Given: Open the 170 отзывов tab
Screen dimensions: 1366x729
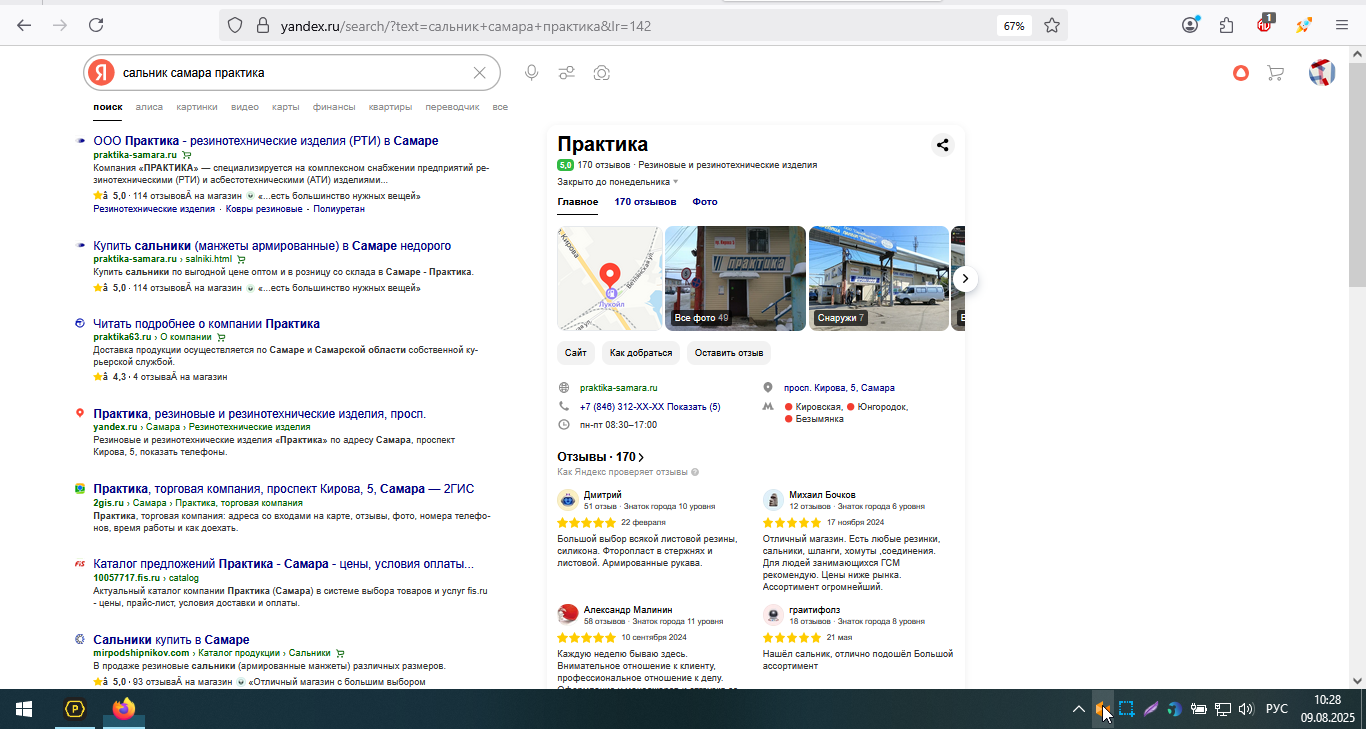Looking at the screenshot, I should (645, 202).
